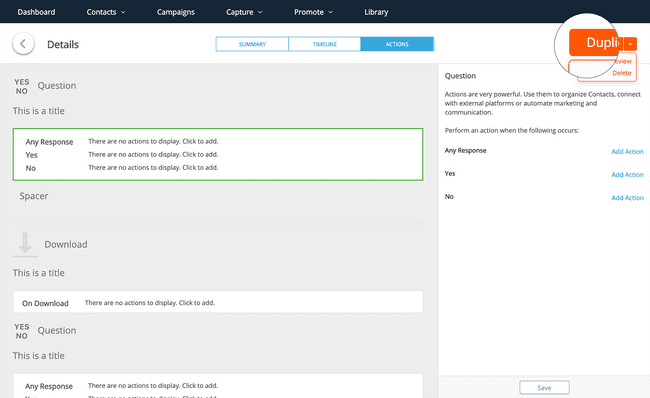The height and width of the screenshot is (398, 650).
Task: Click the Details page heading
Action: point(63,44)
